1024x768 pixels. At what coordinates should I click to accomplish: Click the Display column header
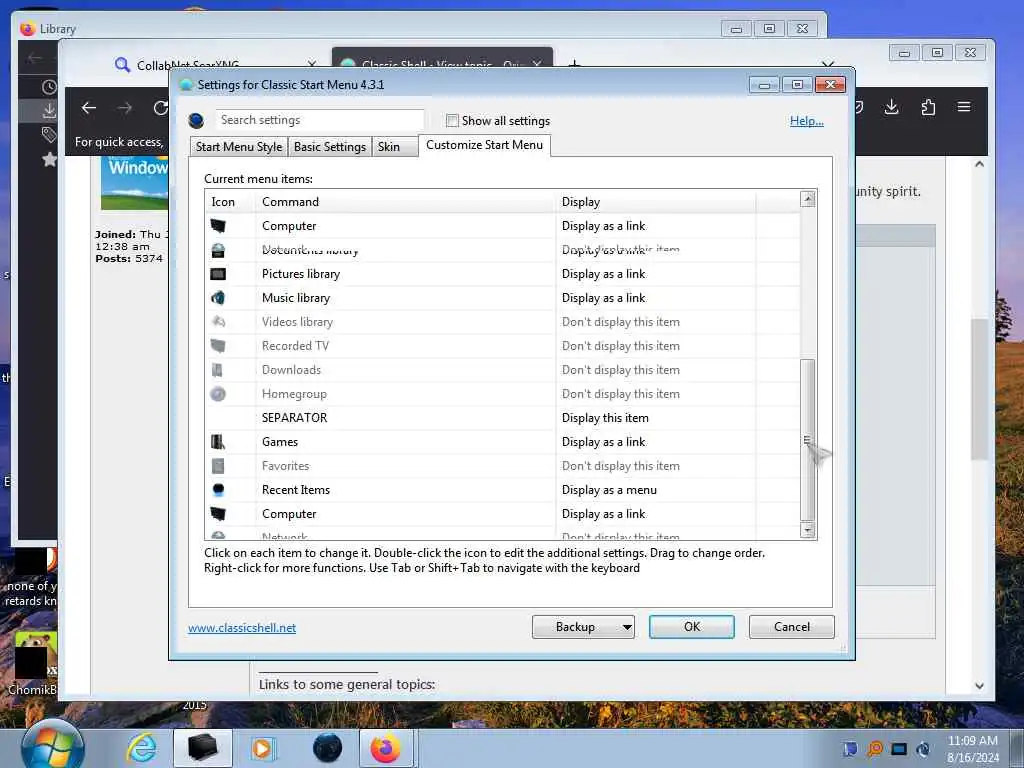tap(655, 202)
